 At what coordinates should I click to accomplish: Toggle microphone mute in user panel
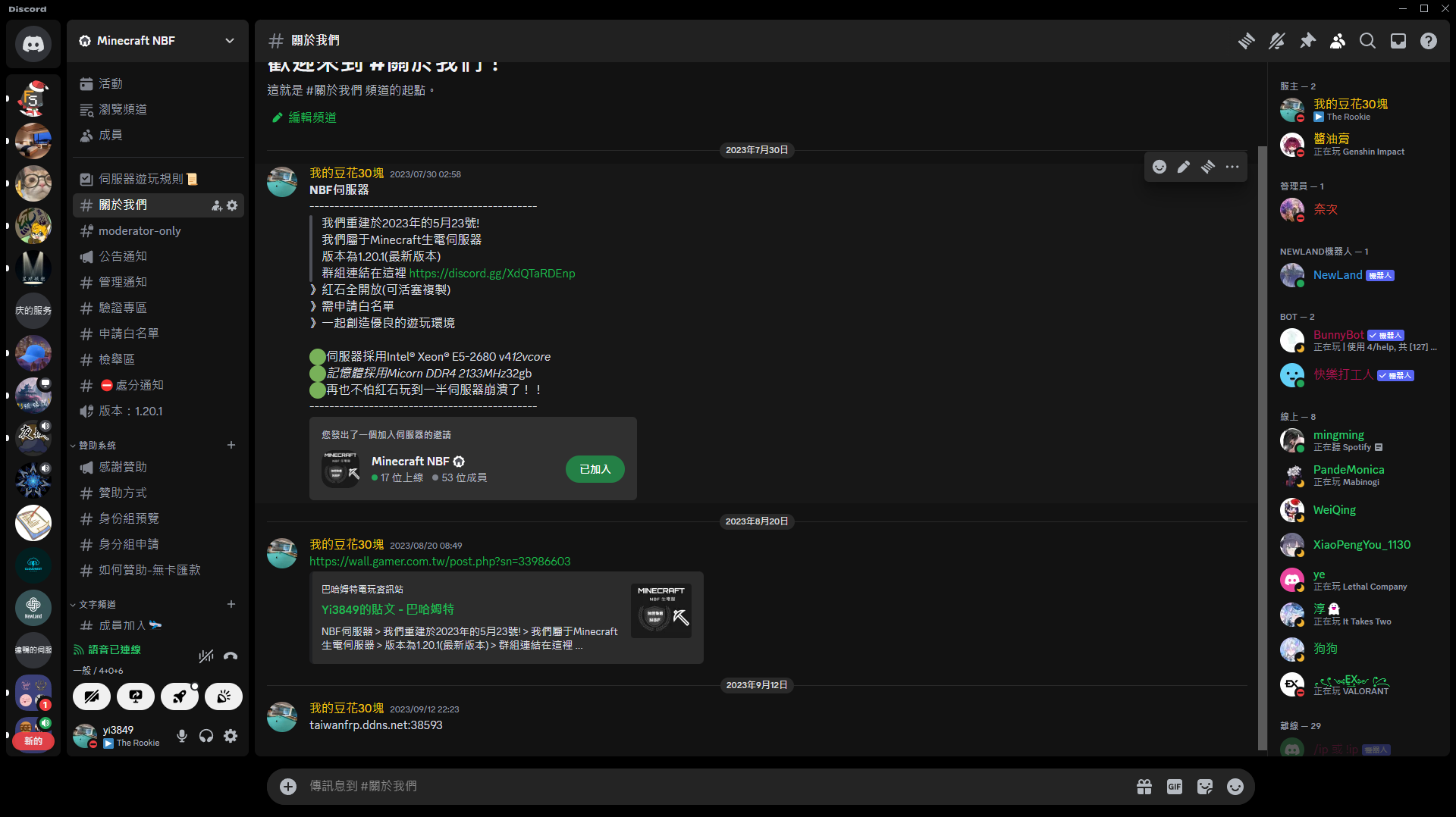tap(182, 736)
